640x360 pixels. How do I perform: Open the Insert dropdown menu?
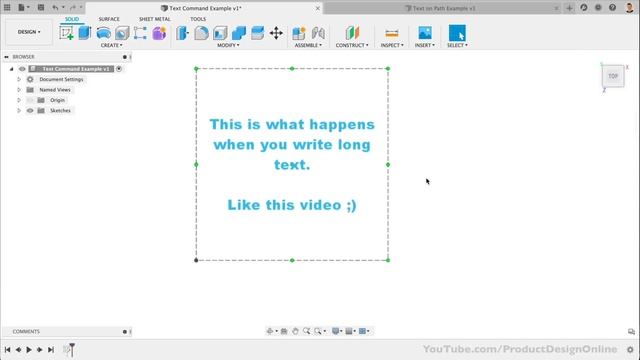click(424, 45)
